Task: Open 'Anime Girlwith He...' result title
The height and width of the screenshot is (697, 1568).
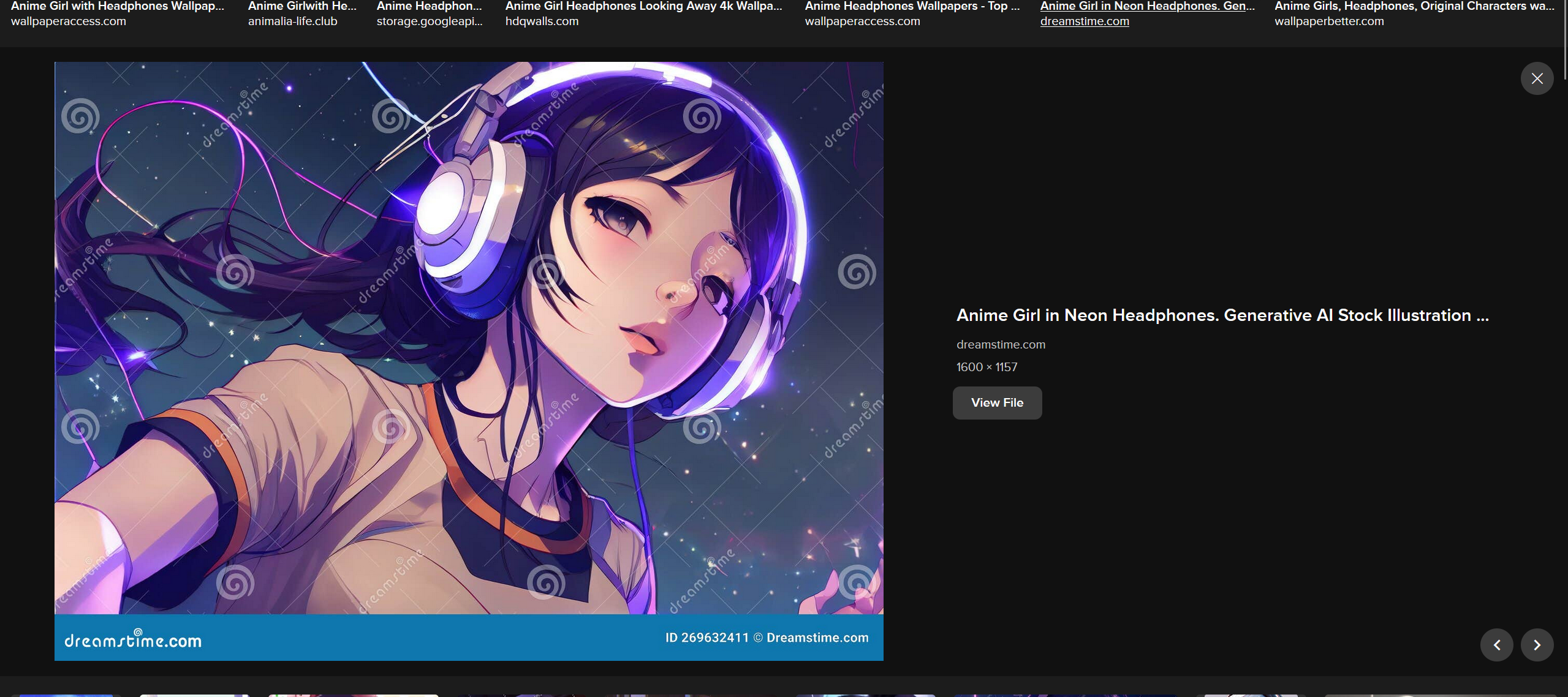Action: [302, 6]
